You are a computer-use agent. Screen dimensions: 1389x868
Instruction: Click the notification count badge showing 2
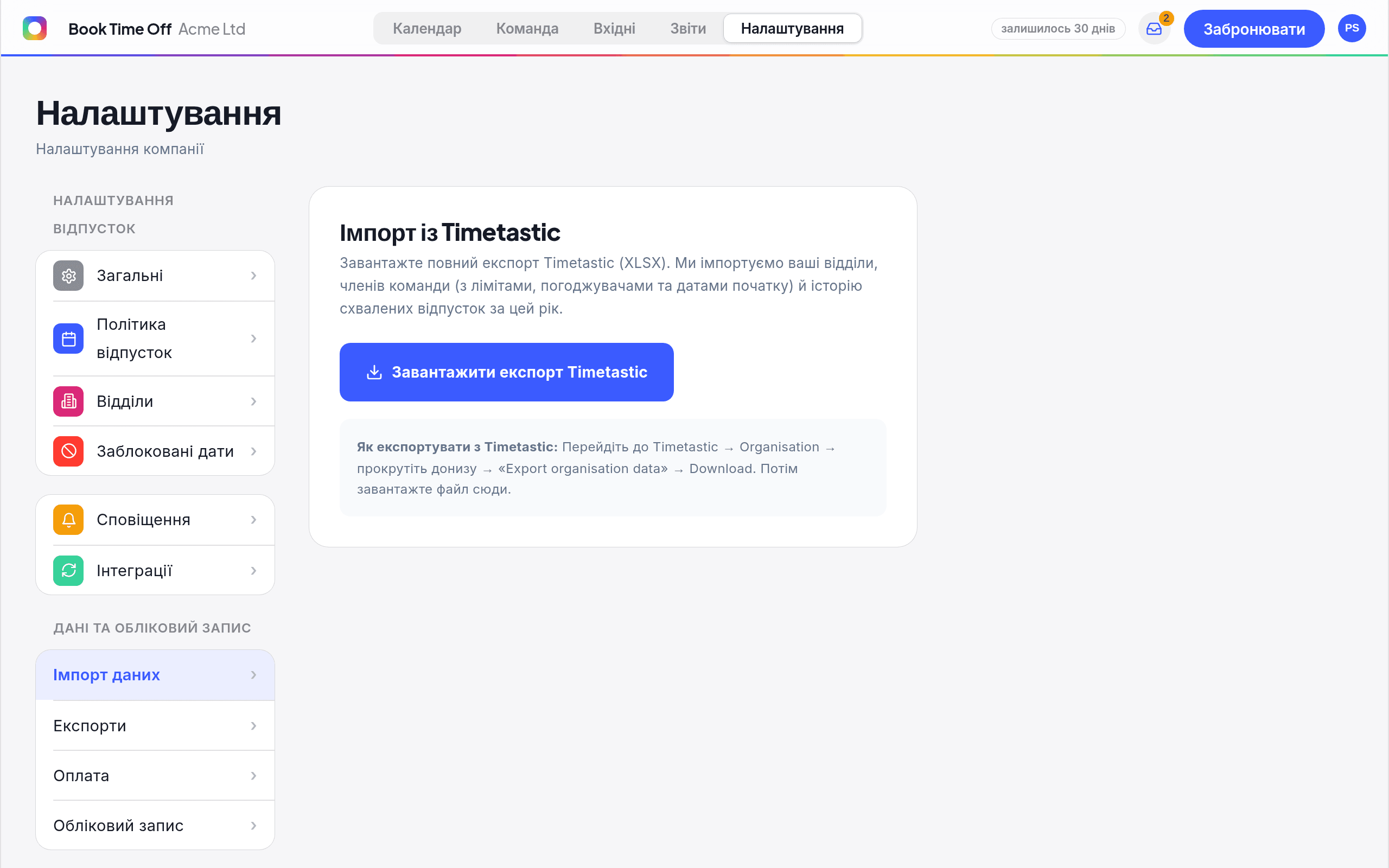(x=1167, y=18)
